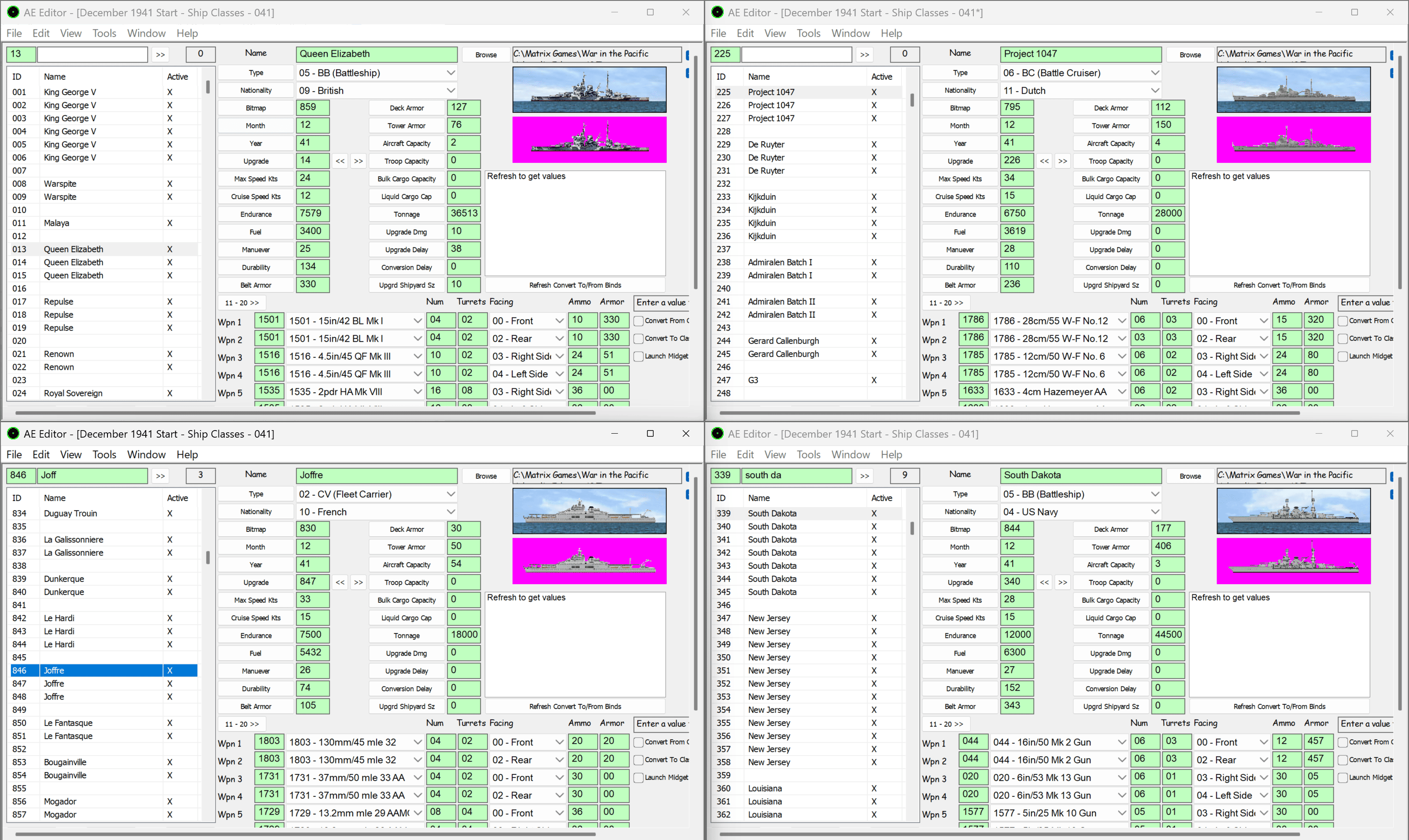Open Window menu in South Dakota window

[850, 454]
